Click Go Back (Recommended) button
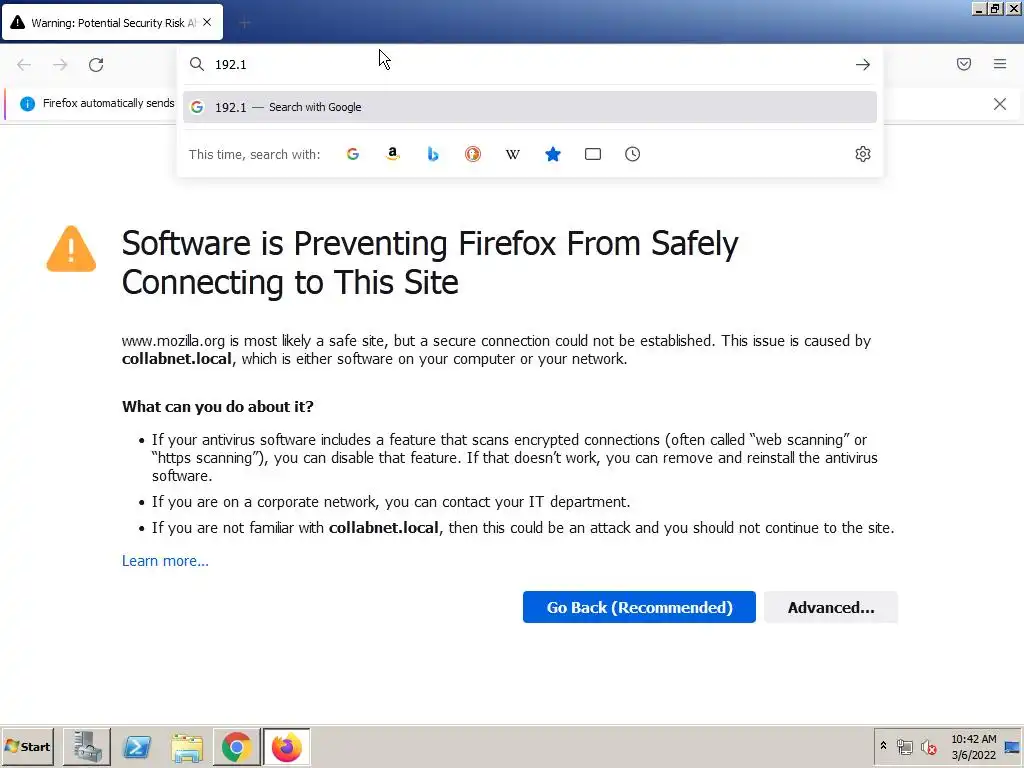Image resolution: width=1024 pixels, height=768 pixels. 639,607
